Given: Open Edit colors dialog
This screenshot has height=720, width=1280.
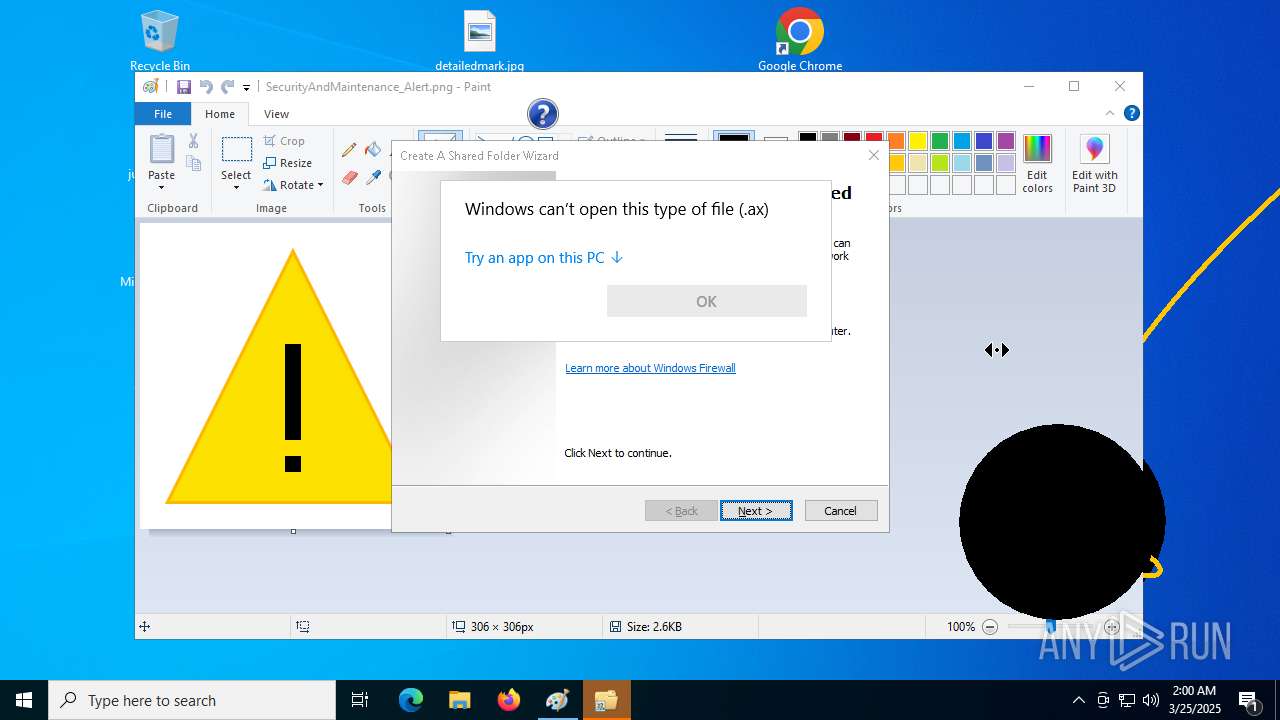Looking at the screenshot, I should click(x=1037, y=164).
